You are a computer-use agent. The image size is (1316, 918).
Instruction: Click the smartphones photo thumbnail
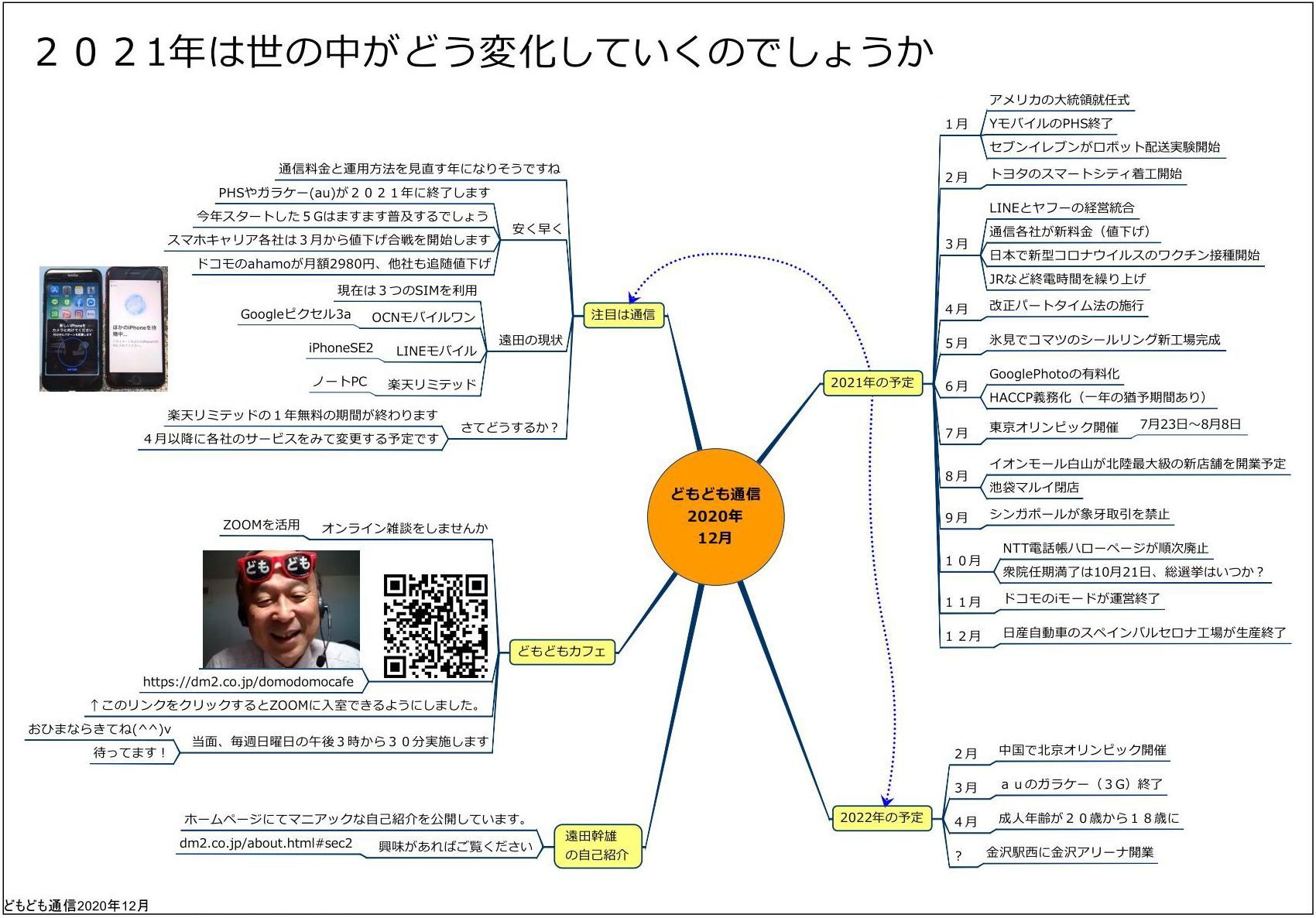[x=104, y=329]
